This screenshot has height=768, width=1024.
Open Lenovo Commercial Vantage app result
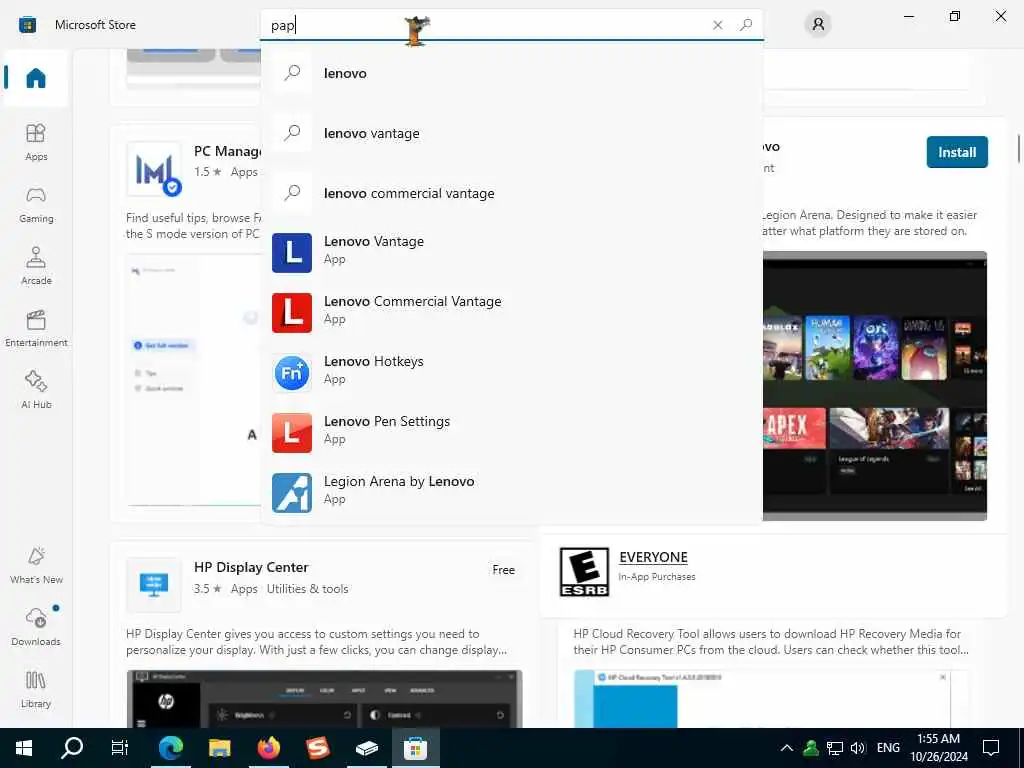point(511,313)
